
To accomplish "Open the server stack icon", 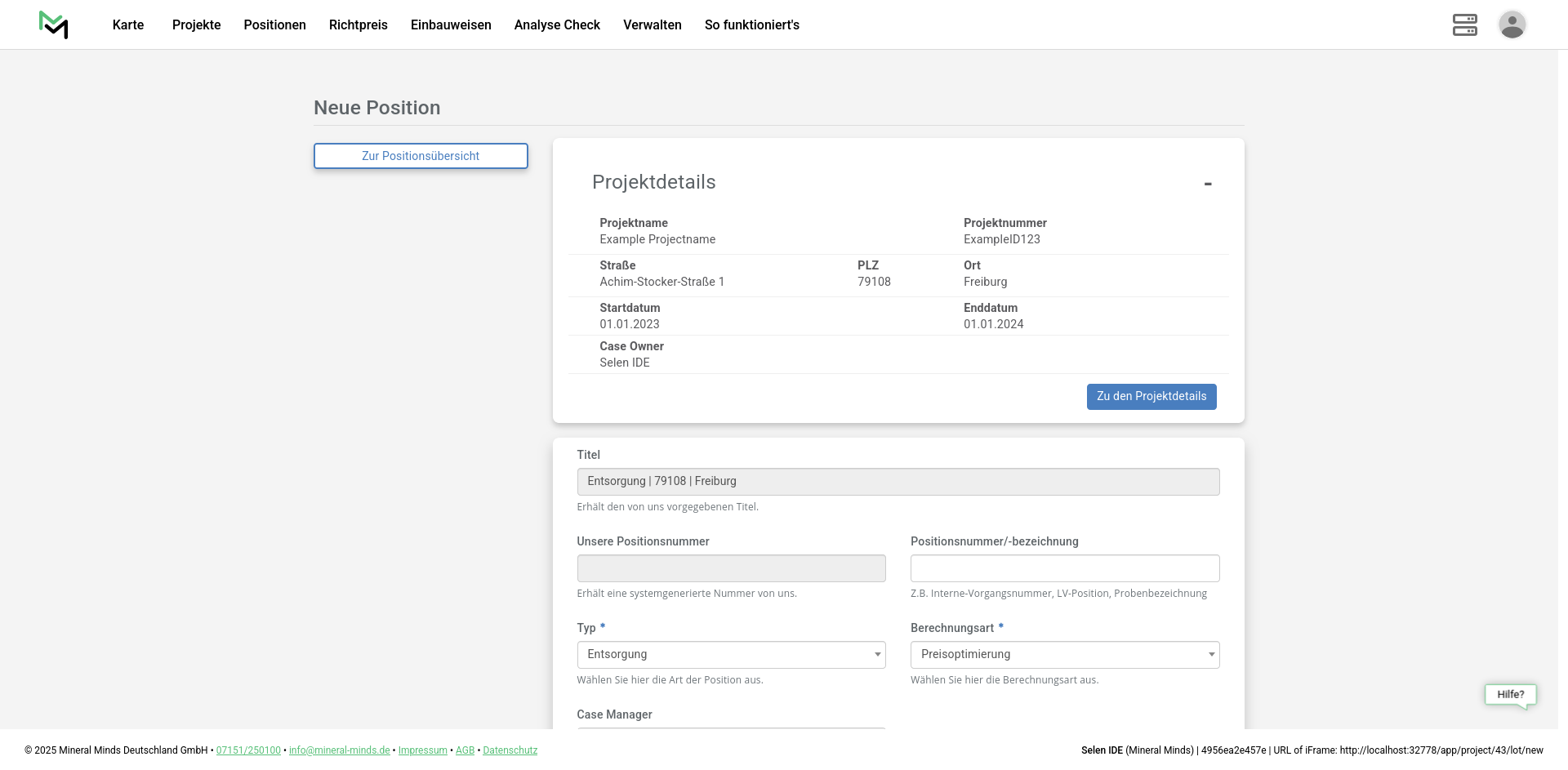I will click(x=1464, y=24).
